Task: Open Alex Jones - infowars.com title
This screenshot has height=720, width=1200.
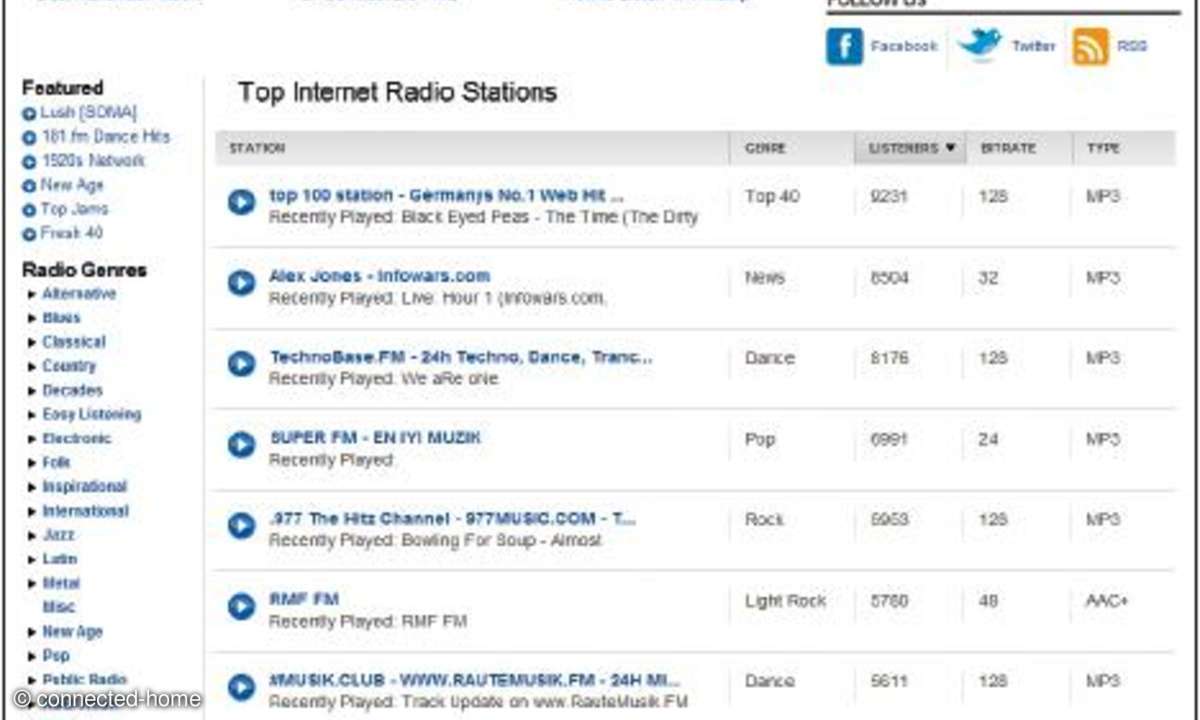Action: (380, 276)
